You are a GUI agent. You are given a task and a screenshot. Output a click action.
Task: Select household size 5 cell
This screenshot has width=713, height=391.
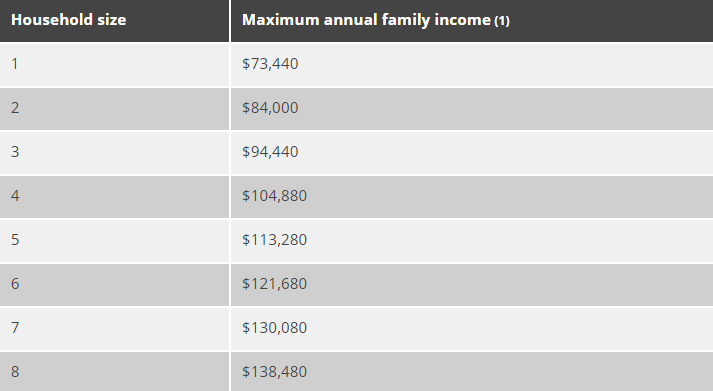pos(114,241)
